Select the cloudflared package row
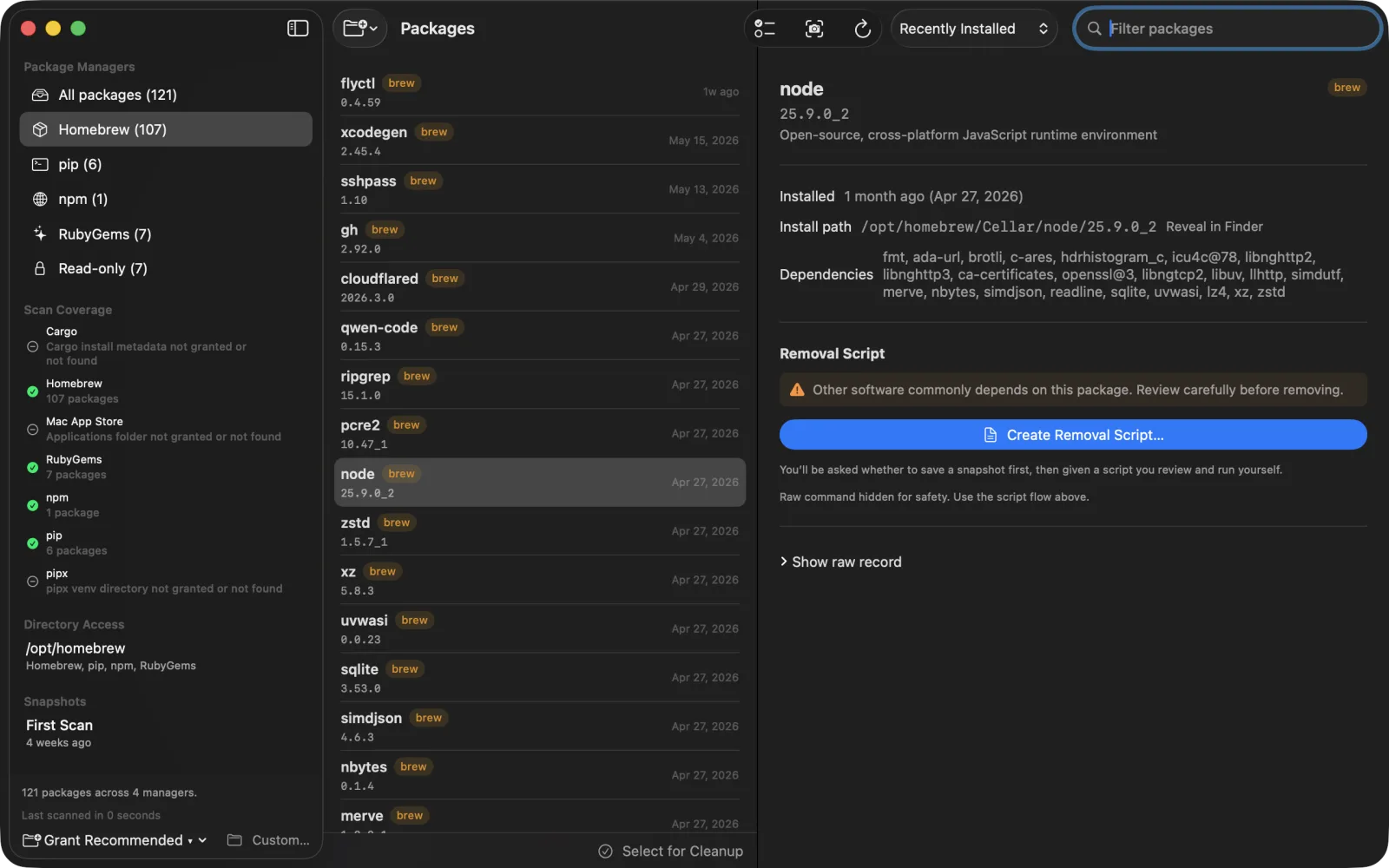Image resolution: width=1389 pixels, height=868 pixels. [540, 287]
